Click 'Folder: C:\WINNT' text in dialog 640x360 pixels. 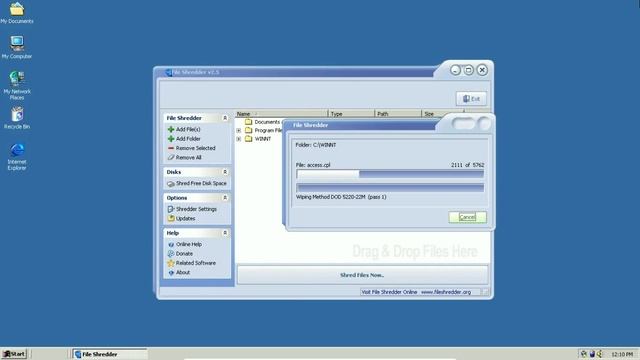[316, 145]
